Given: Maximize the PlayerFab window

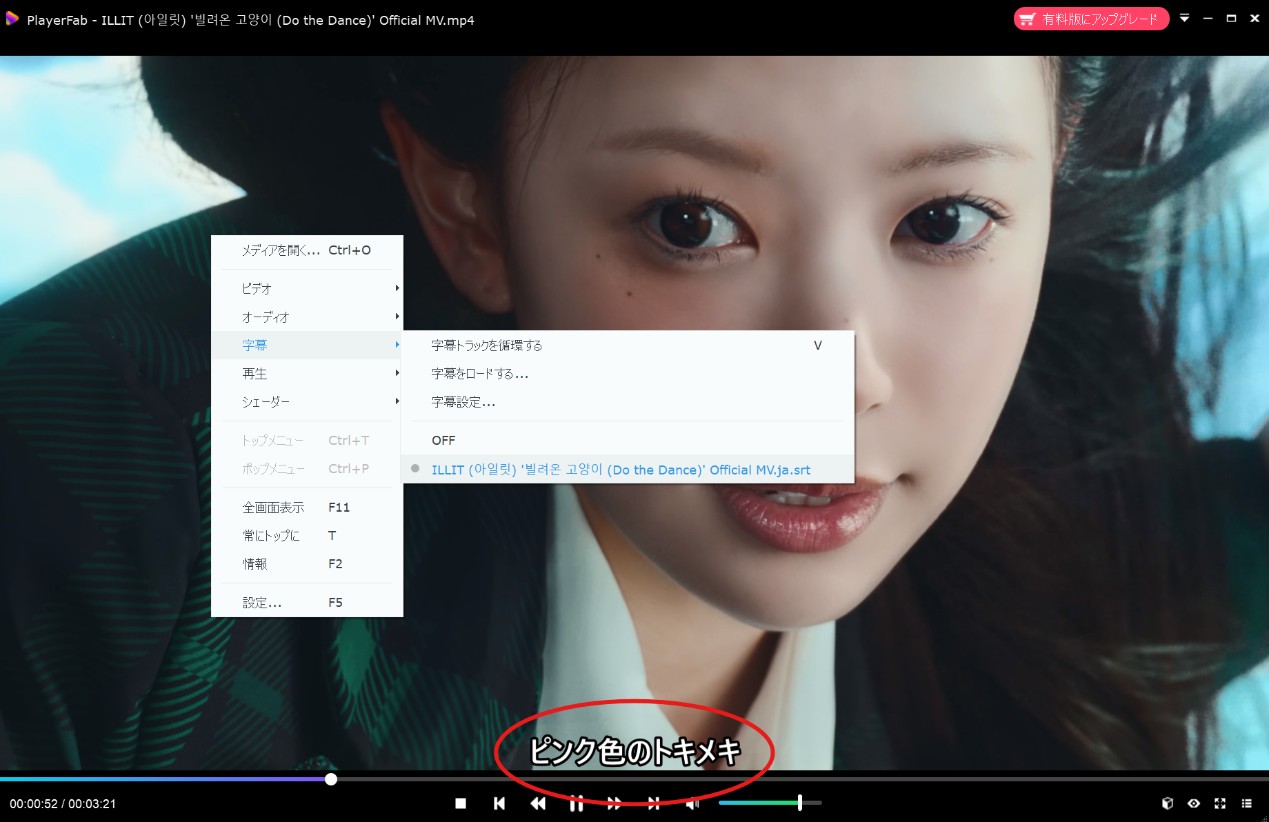Looking at the screenshot, I should point(1231,19).
